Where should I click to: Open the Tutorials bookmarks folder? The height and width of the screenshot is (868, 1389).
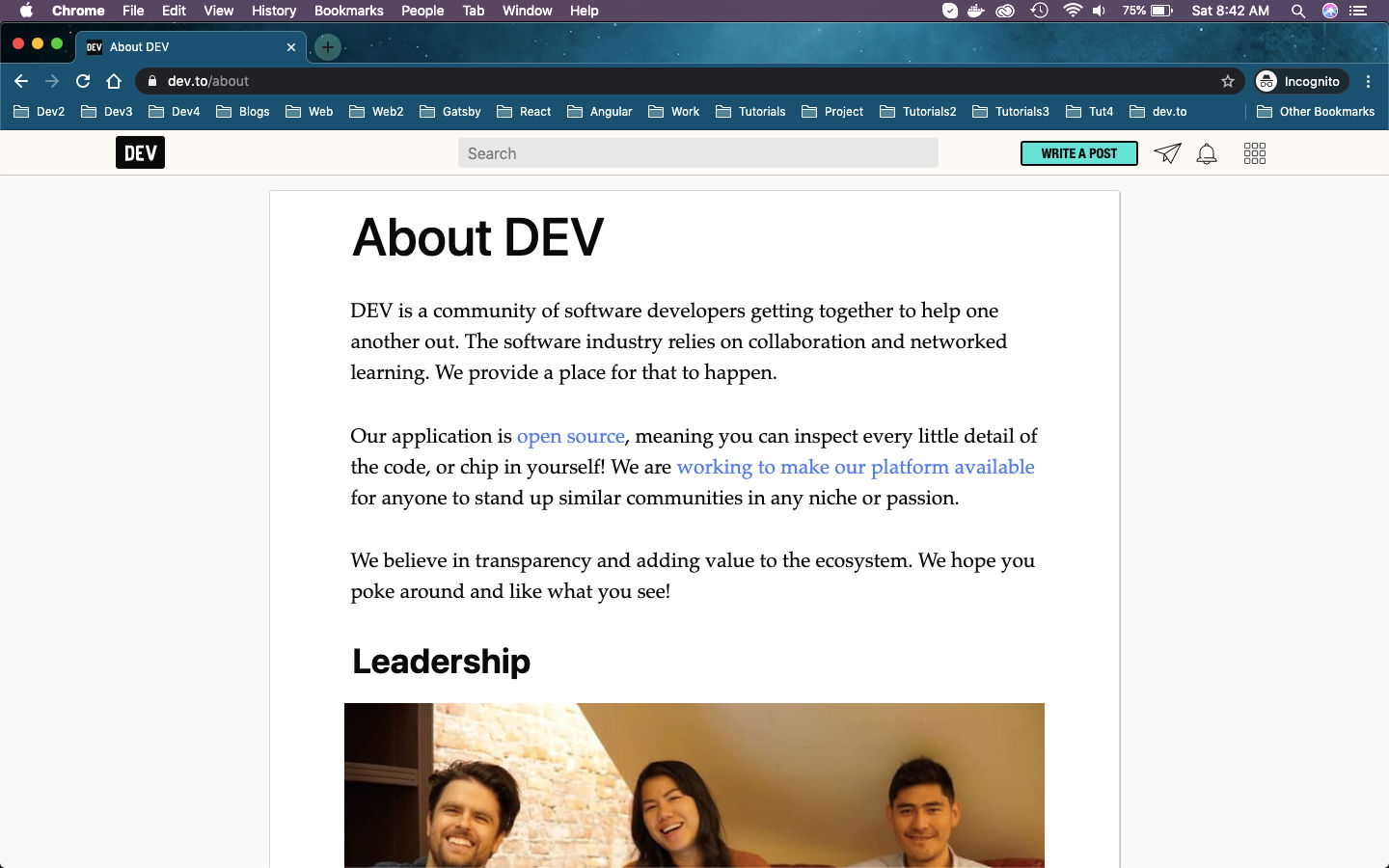point(751,112)
